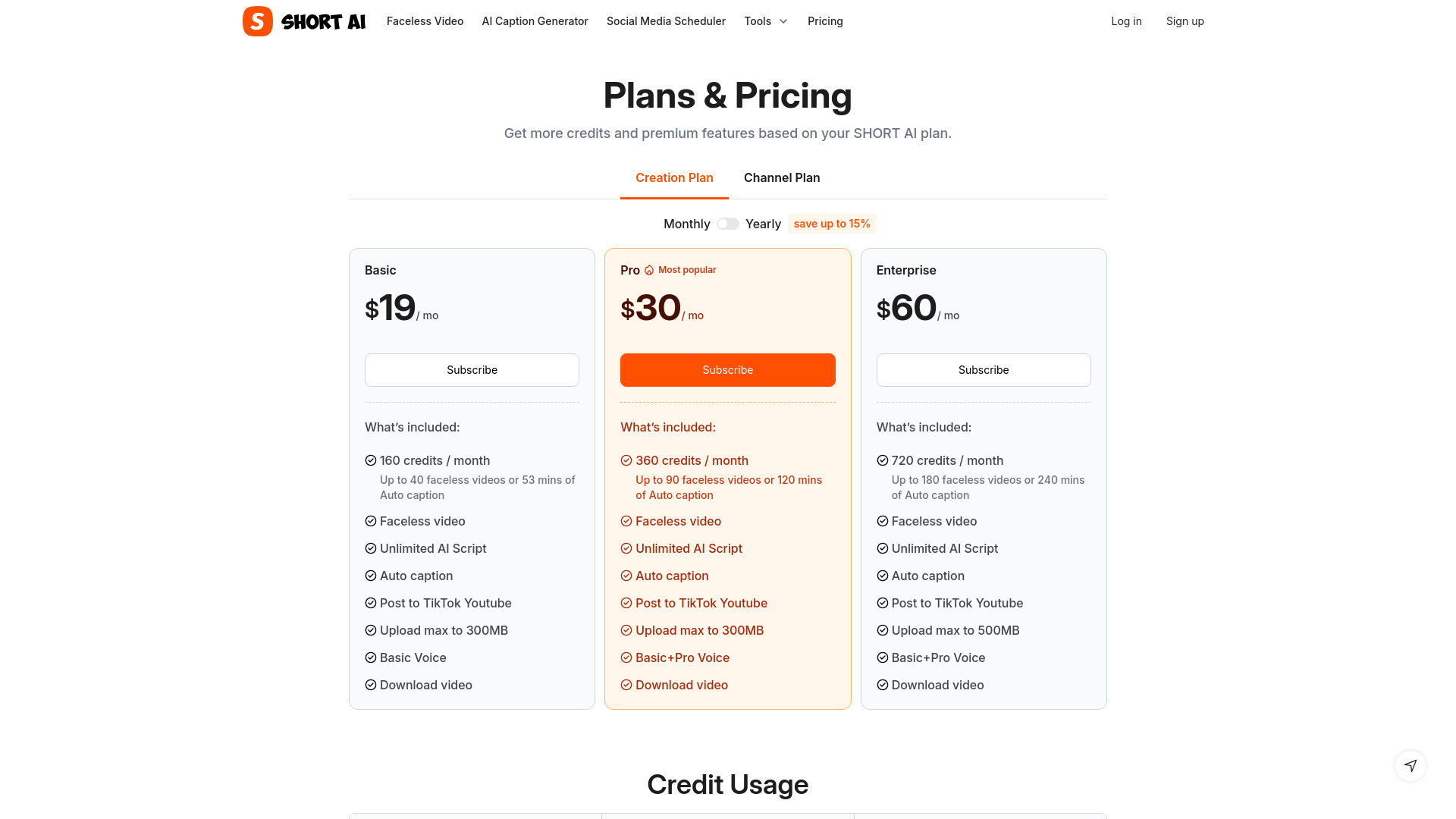
Task: Click the checkmark beside Basic's Unlimited AI Script
Action: click(370, 548)
